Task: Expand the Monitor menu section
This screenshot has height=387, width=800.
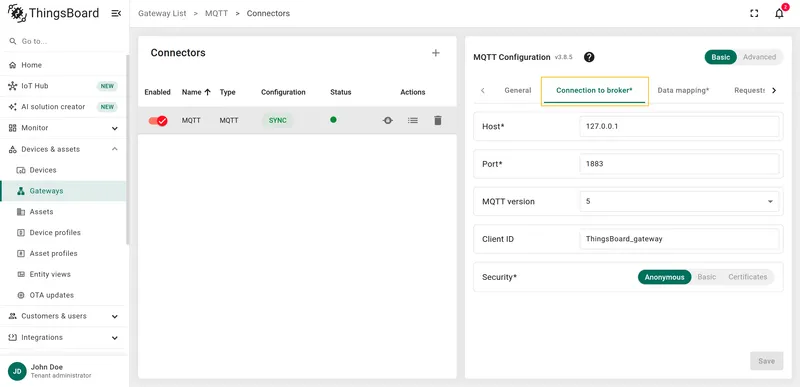Action: (x=115, y=128)
